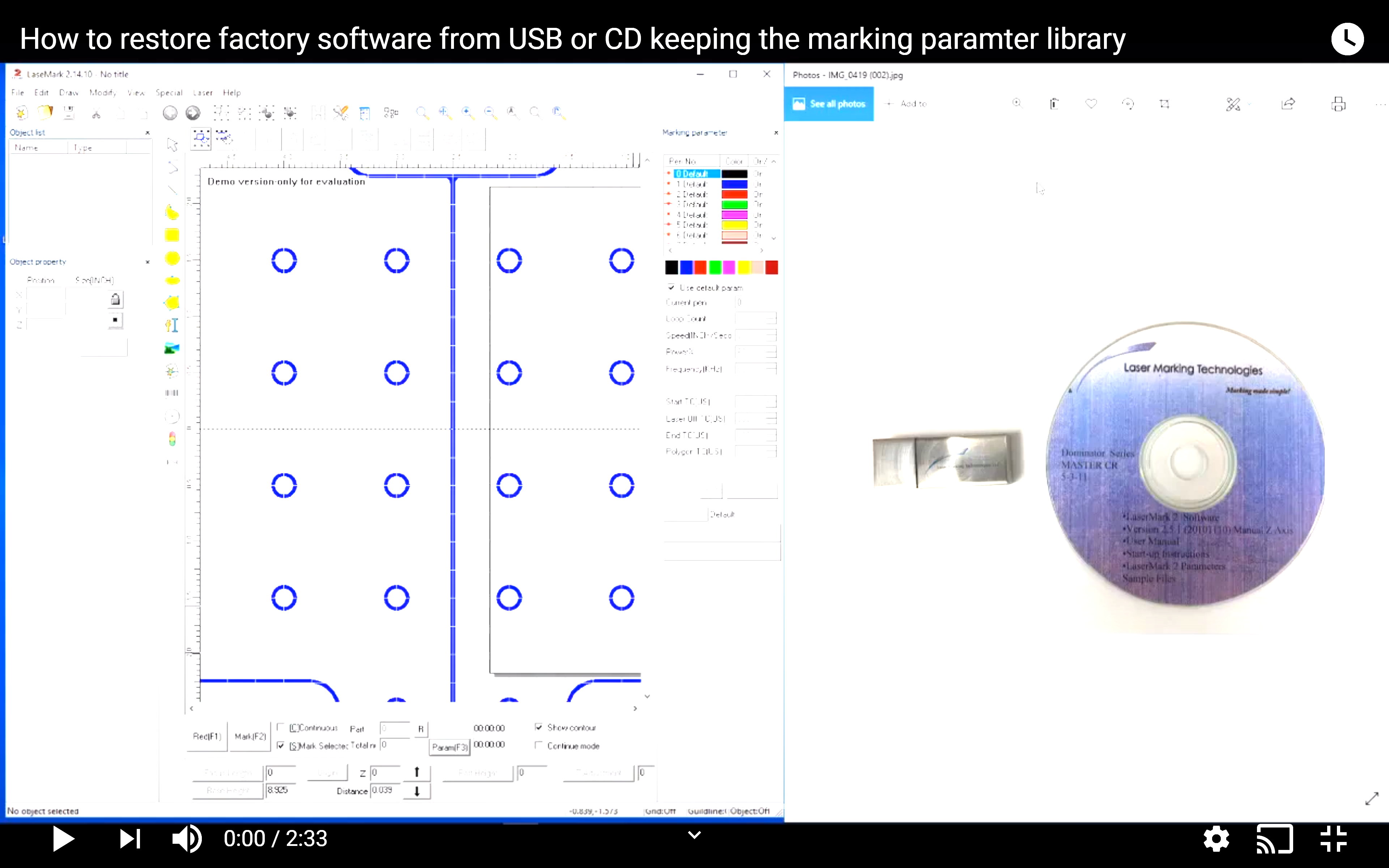Click the Distance input field
Viewport: 1389px width, 868px height.
[389, 791]
